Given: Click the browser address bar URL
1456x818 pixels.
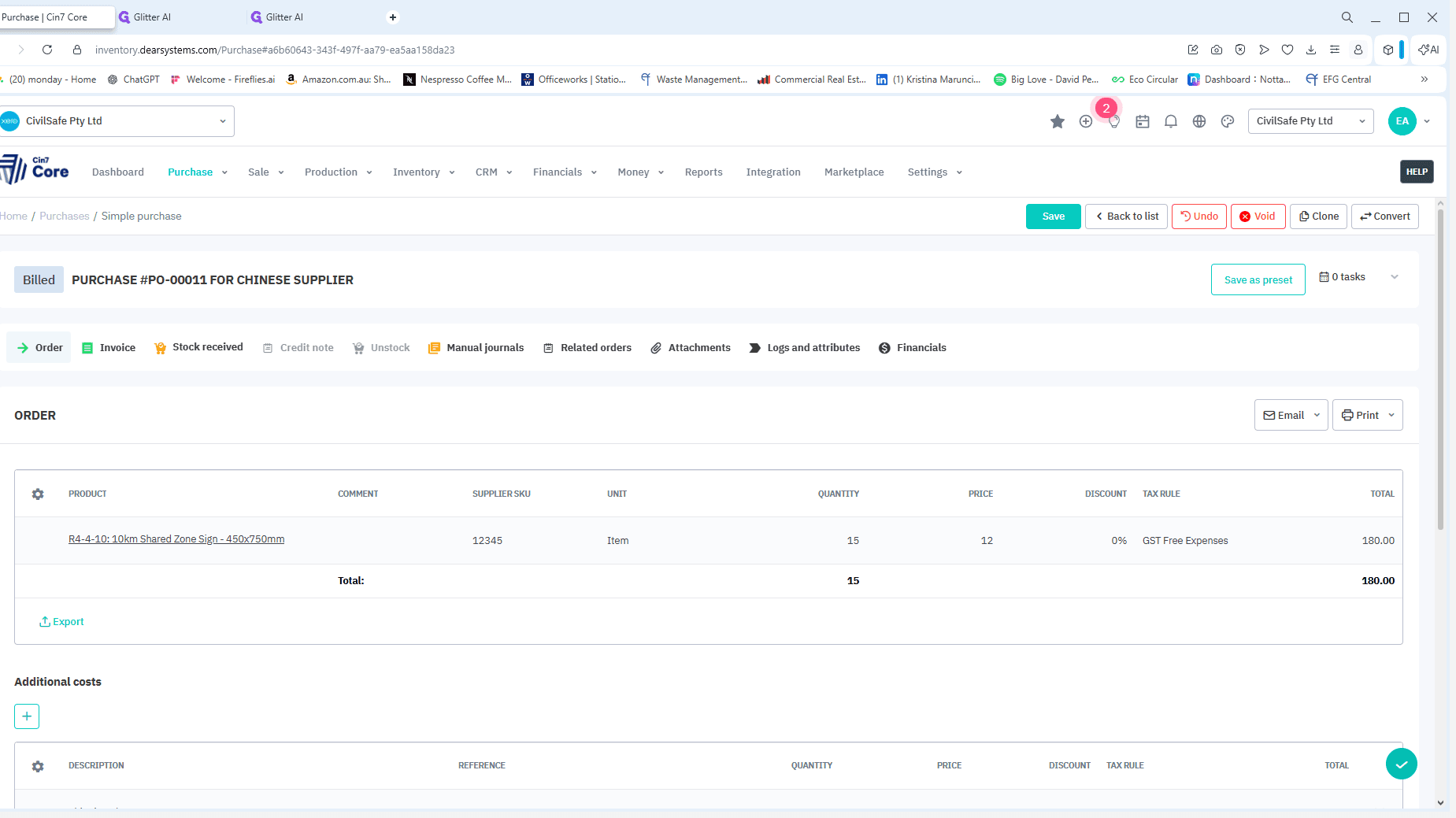Looking at the screenshot, I should coord(275,50).
